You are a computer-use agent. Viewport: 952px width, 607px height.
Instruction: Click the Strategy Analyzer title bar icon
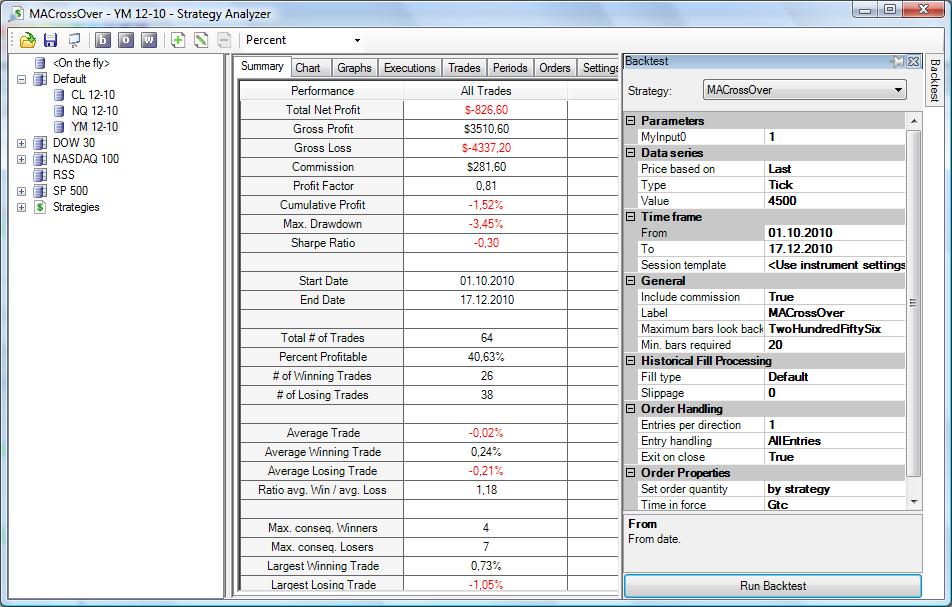point(16,13)
